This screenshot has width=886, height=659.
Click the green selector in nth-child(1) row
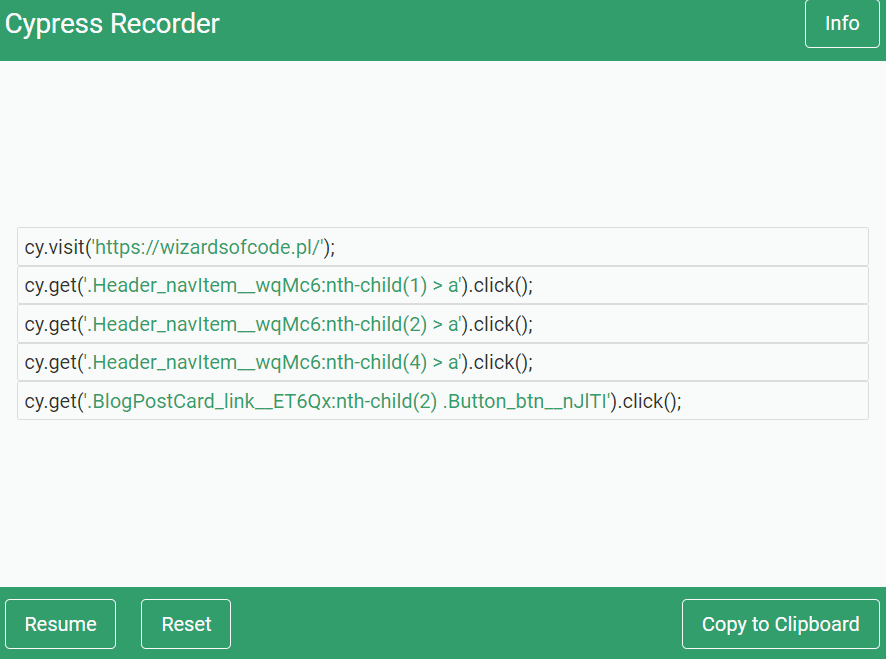click(x=272, y=285)
